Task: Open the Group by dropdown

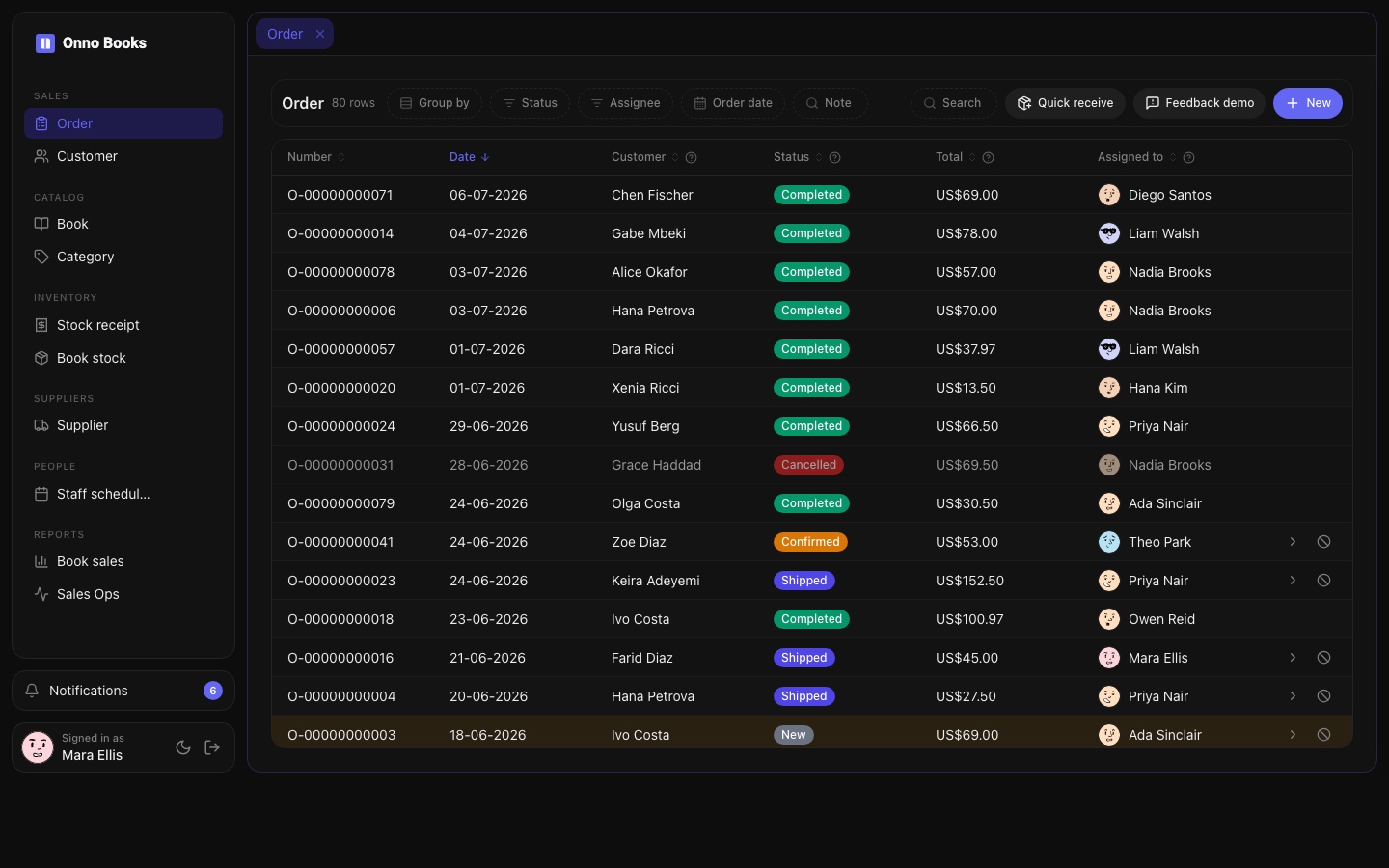Action: point(434,103)
